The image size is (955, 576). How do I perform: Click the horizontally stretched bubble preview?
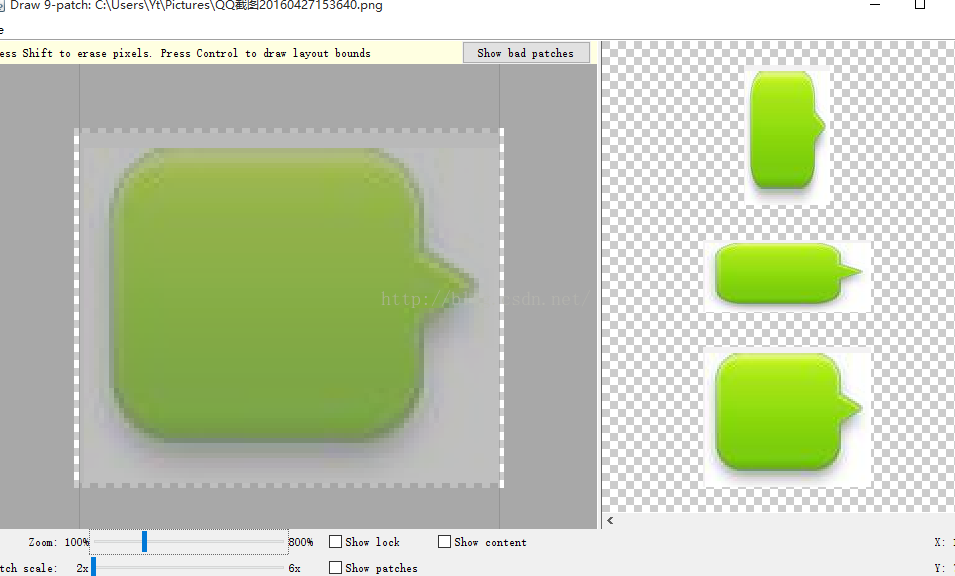pos(788,277)
